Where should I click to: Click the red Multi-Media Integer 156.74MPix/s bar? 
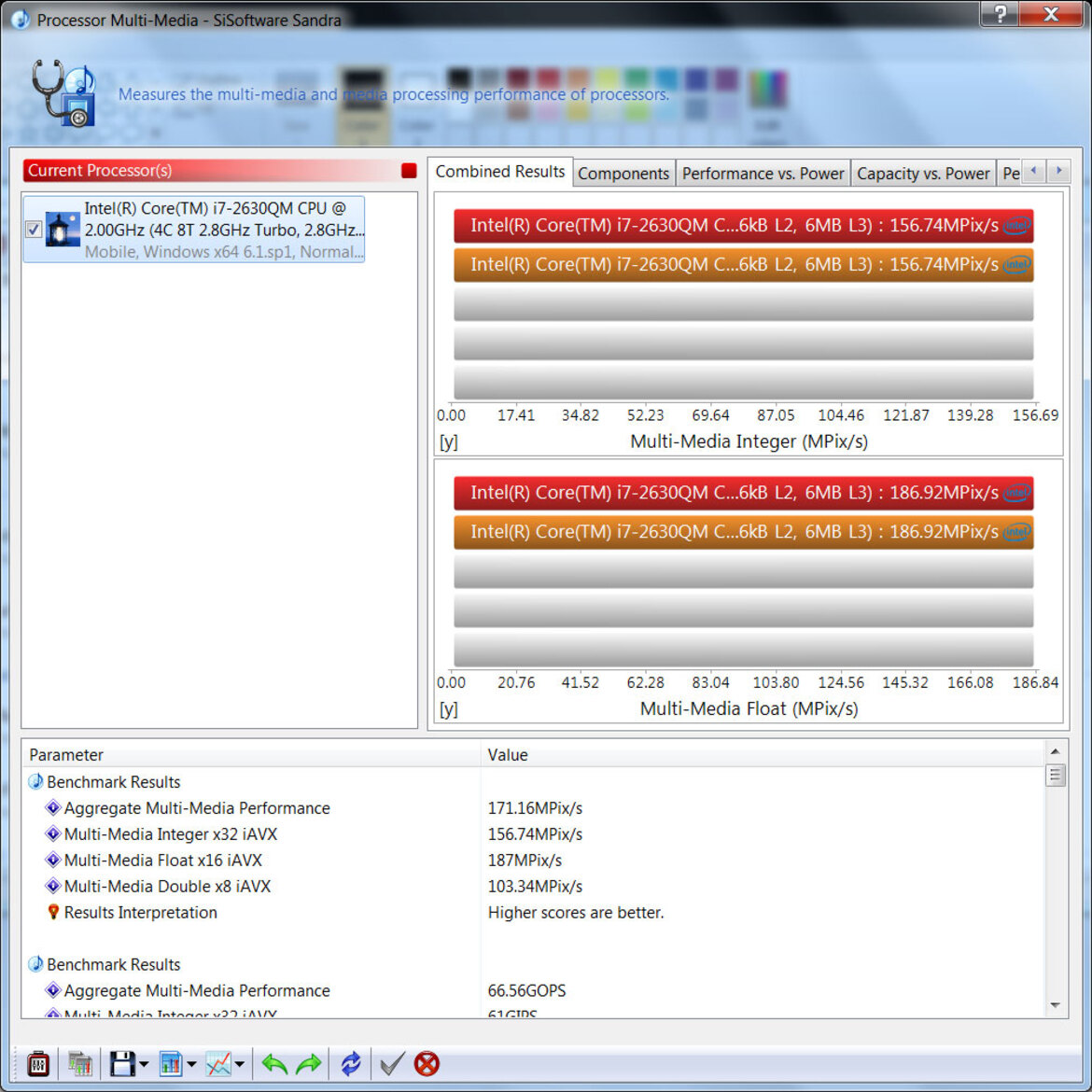click(x=743, y=226)
